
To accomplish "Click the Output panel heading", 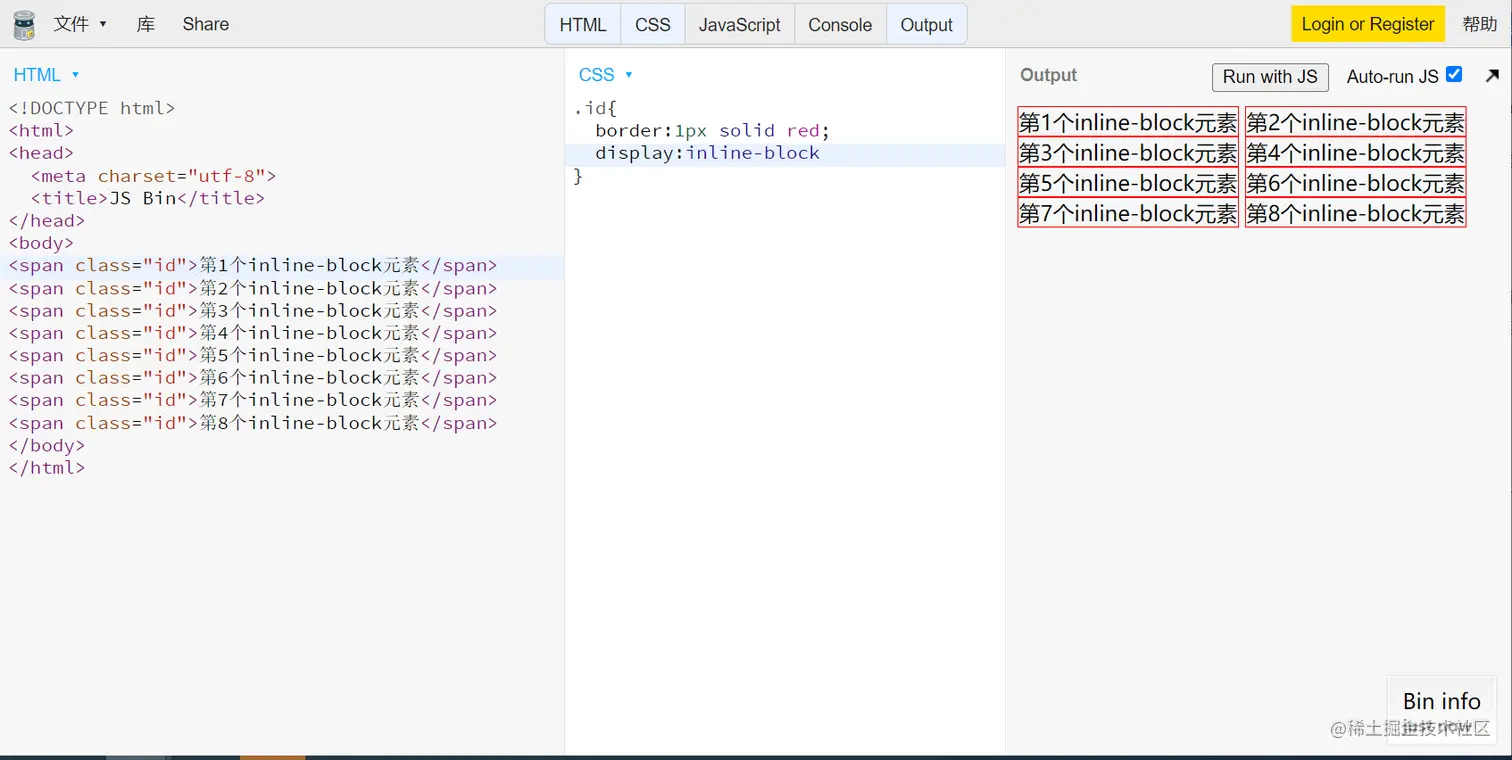I will pyautogui.click(x=1048, y=75).
